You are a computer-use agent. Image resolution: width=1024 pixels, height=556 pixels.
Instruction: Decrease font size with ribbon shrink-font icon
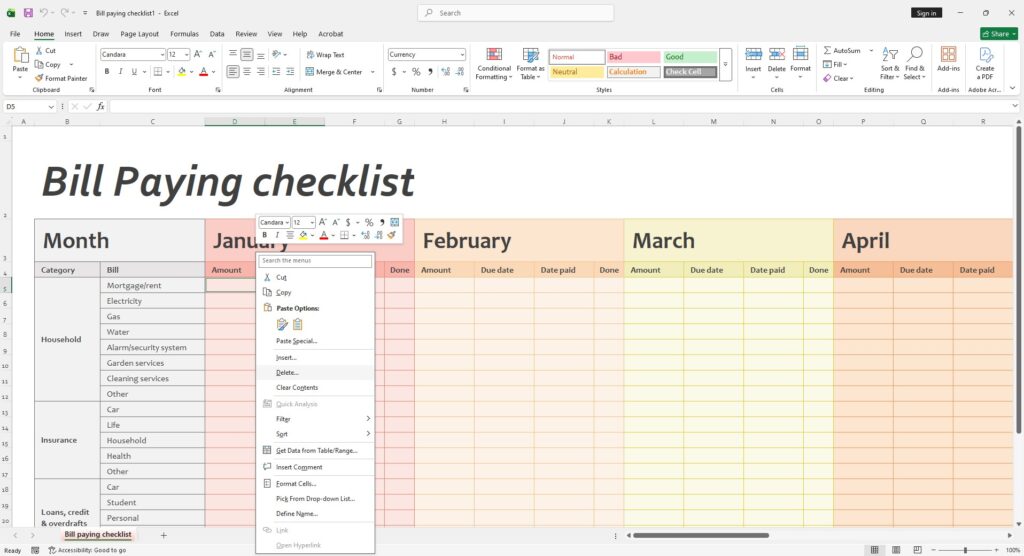click(212, 54)
